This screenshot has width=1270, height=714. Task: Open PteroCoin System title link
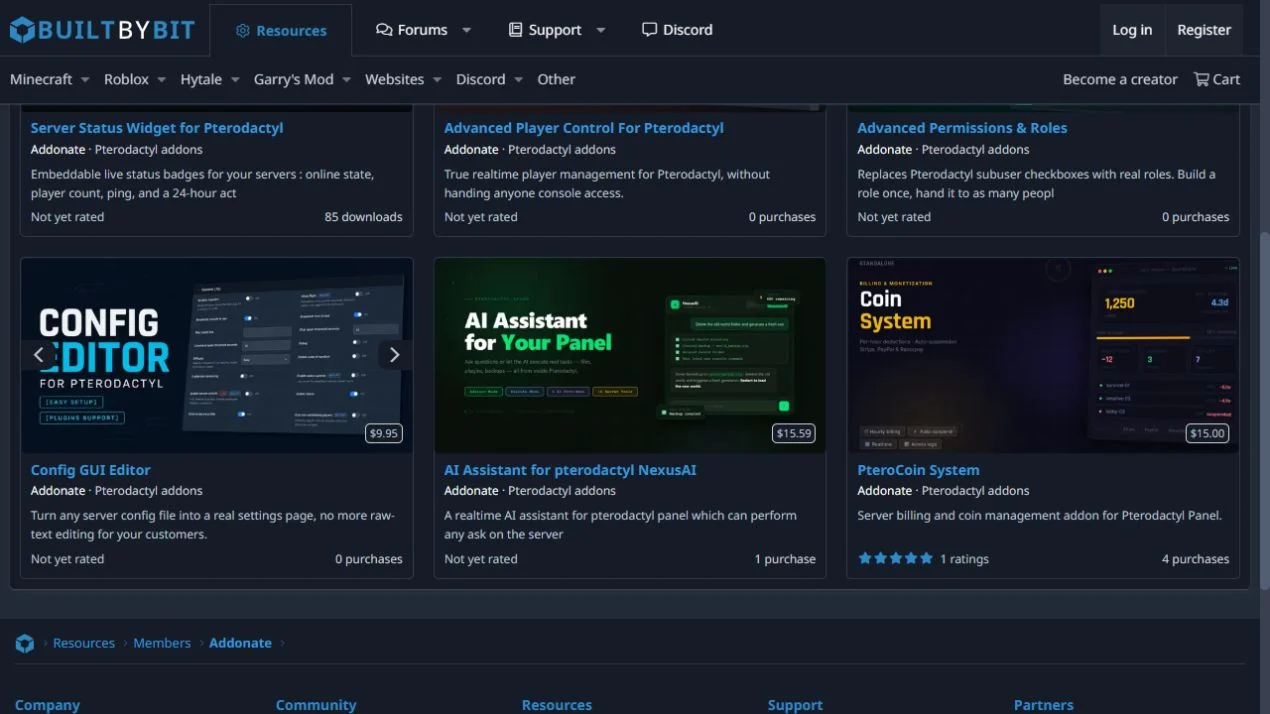(x=918, y=470)
